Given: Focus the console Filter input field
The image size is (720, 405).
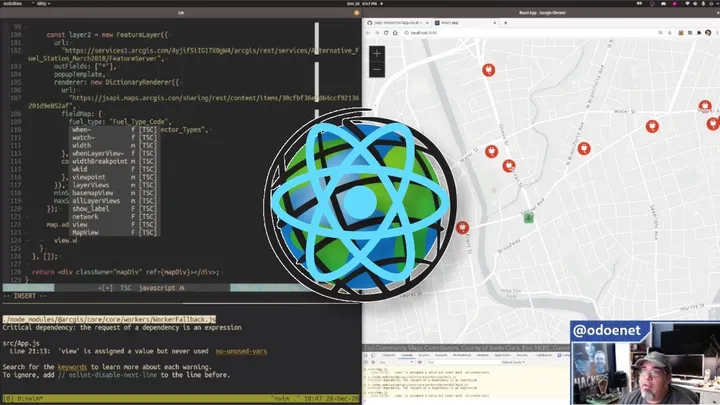Looking at the screenshot, I should pos(461,362).
